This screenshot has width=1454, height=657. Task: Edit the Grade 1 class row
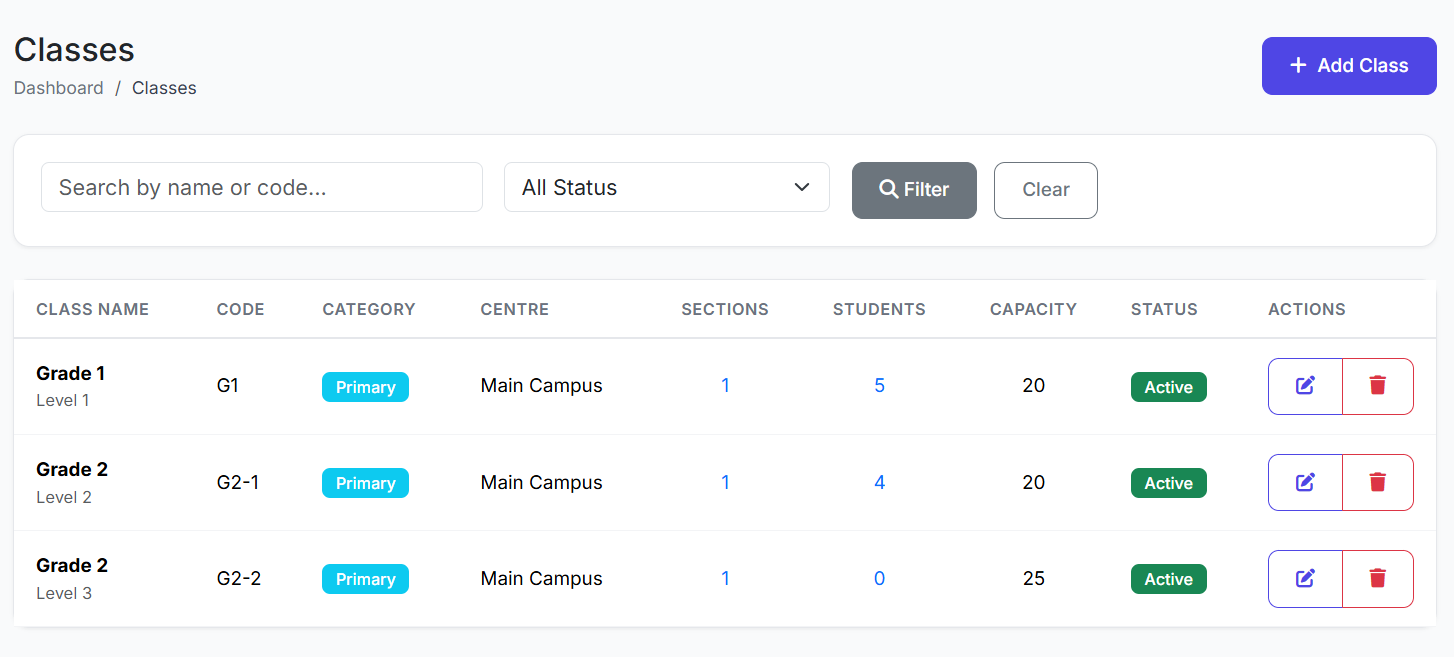(1305, 386)
